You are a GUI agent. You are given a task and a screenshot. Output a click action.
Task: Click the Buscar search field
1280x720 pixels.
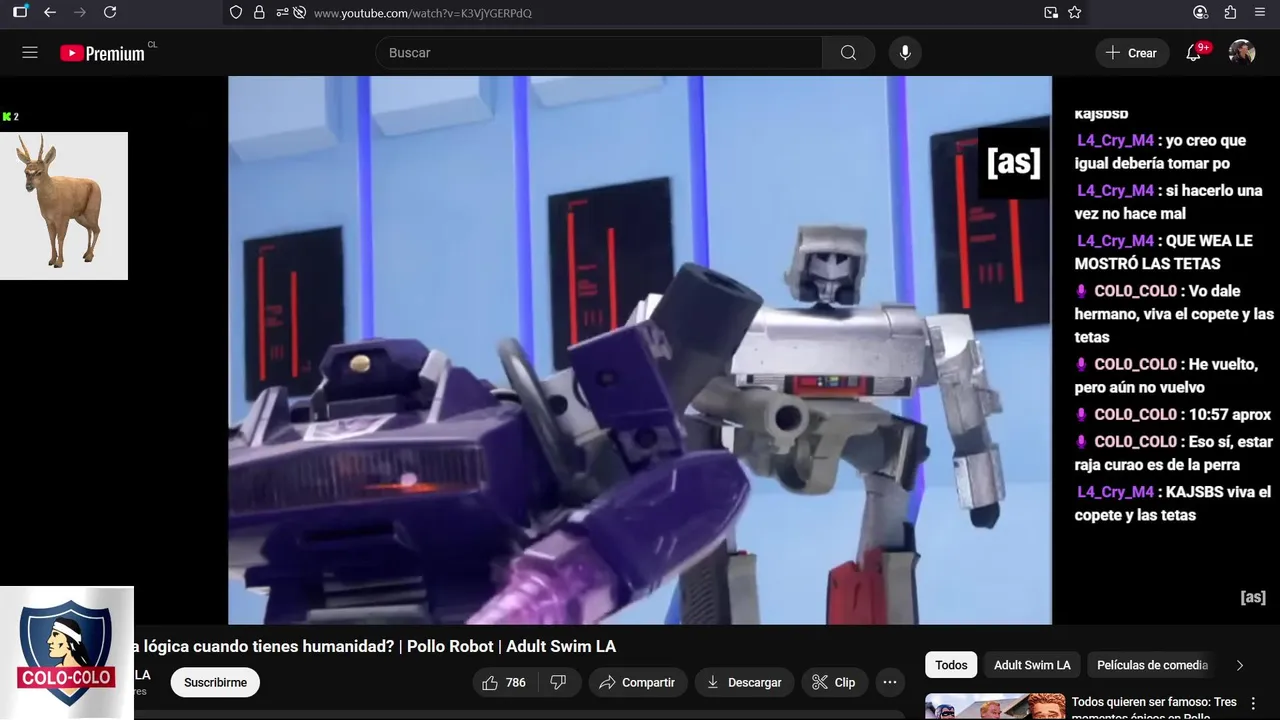[599, 53]
